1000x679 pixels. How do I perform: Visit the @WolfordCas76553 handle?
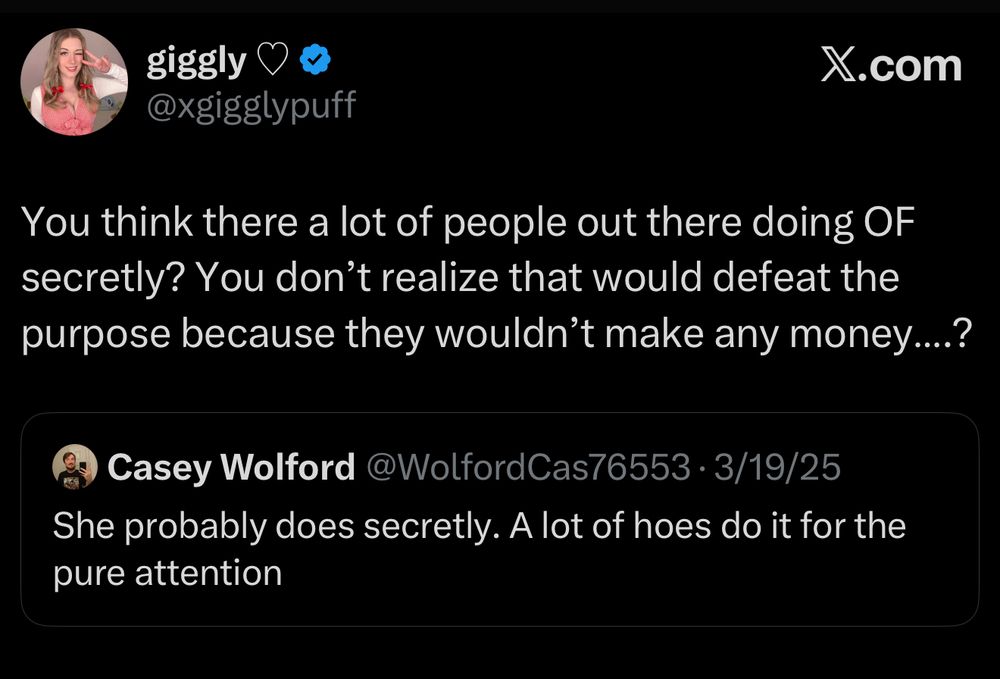(530, 467)
